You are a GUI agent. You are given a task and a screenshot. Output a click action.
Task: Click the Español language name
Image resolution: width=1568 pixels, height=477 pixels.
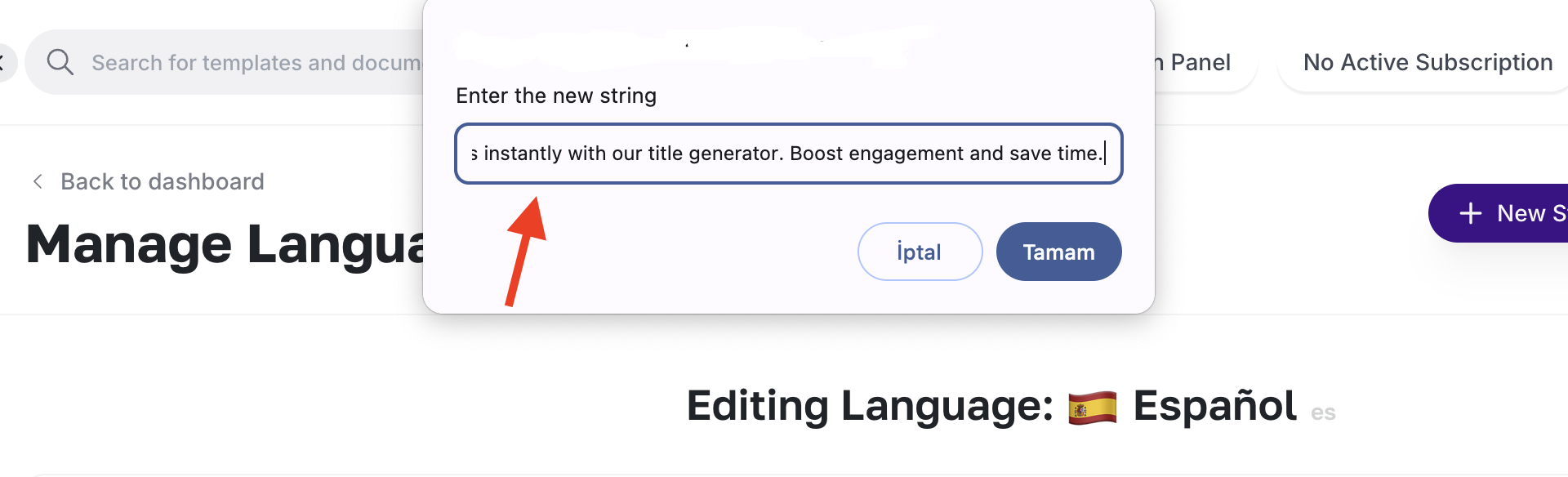1214,406
